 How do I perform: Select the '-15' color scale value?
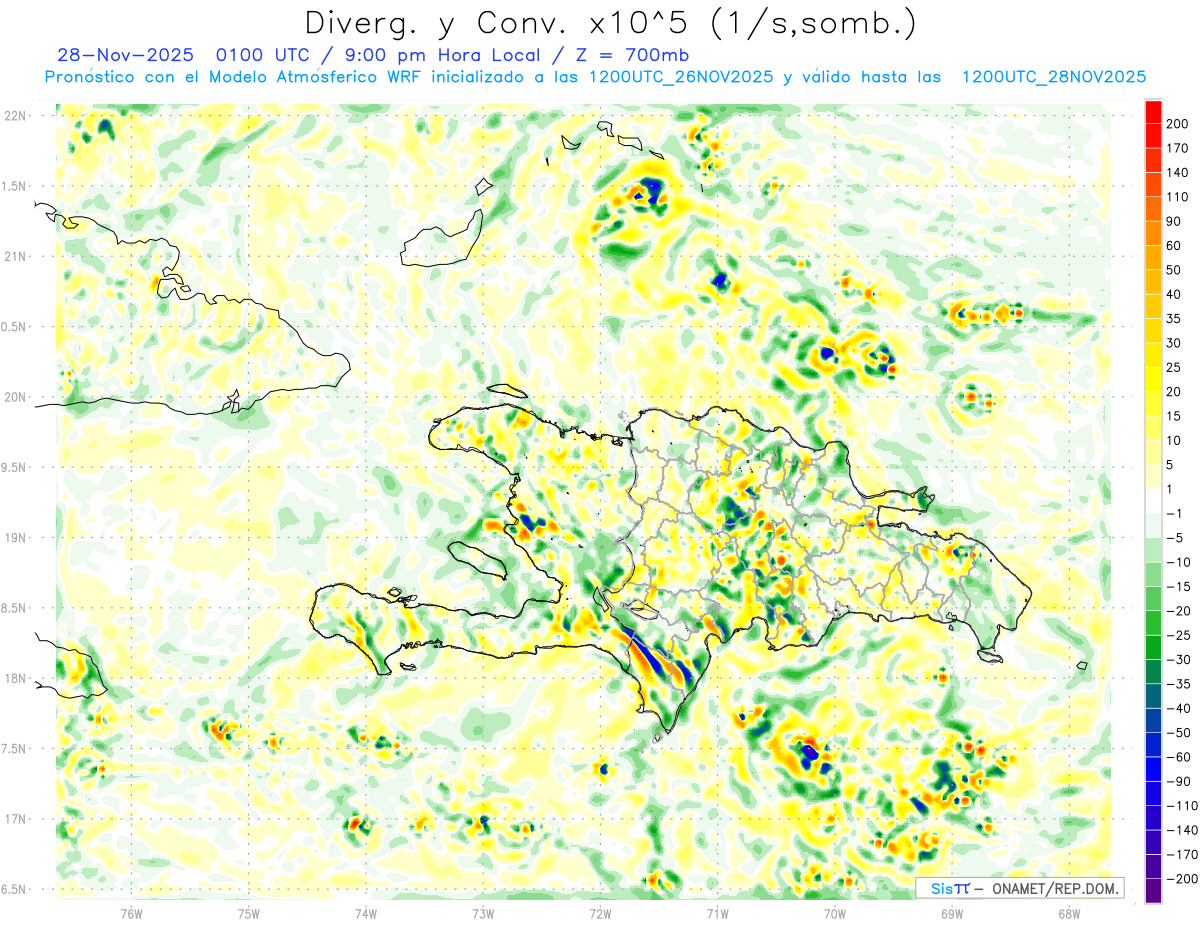[1181, 586]
